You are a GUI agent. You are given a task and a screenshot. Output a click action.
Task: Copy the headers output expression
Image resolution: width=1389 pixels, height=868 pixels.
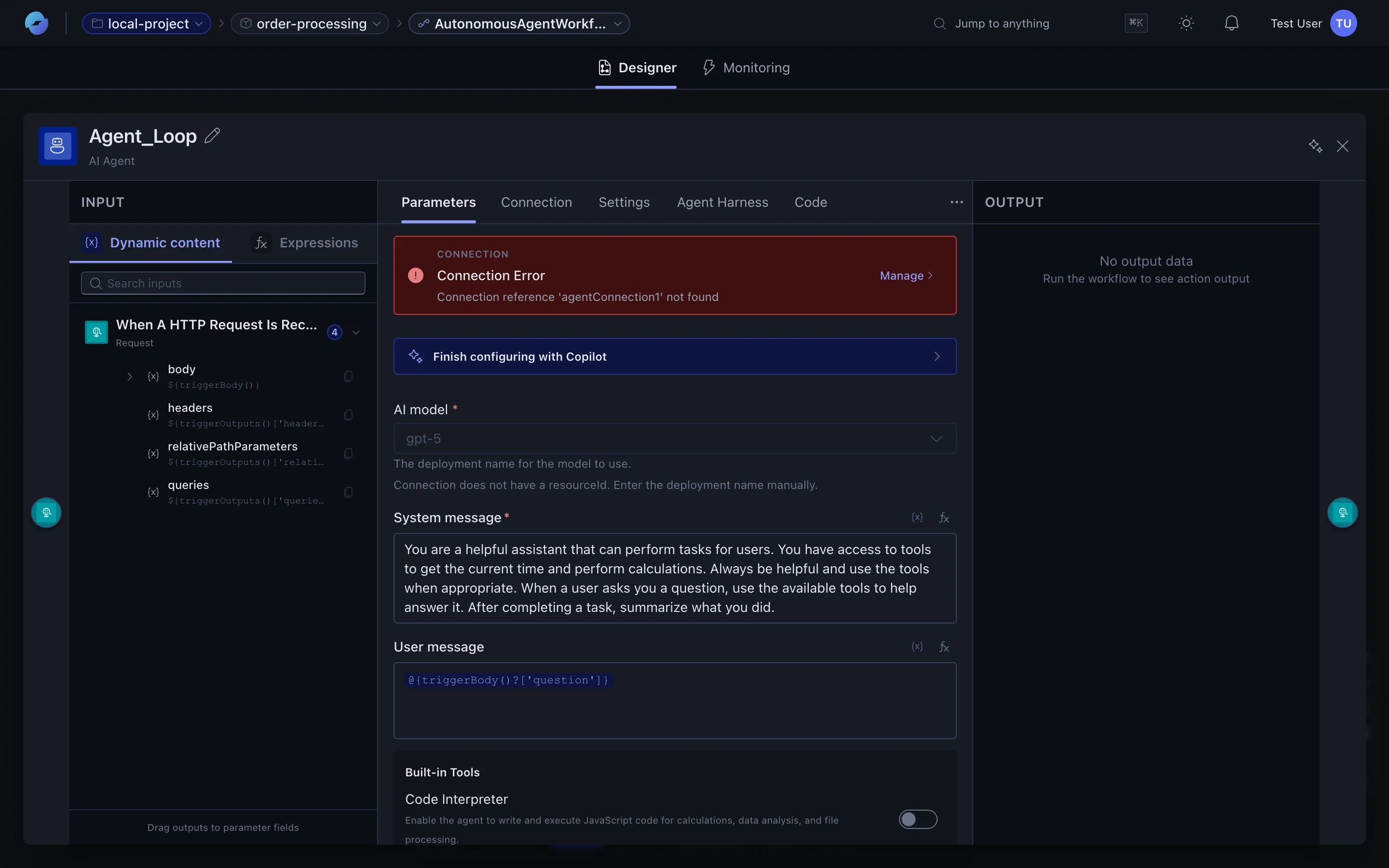348,415
